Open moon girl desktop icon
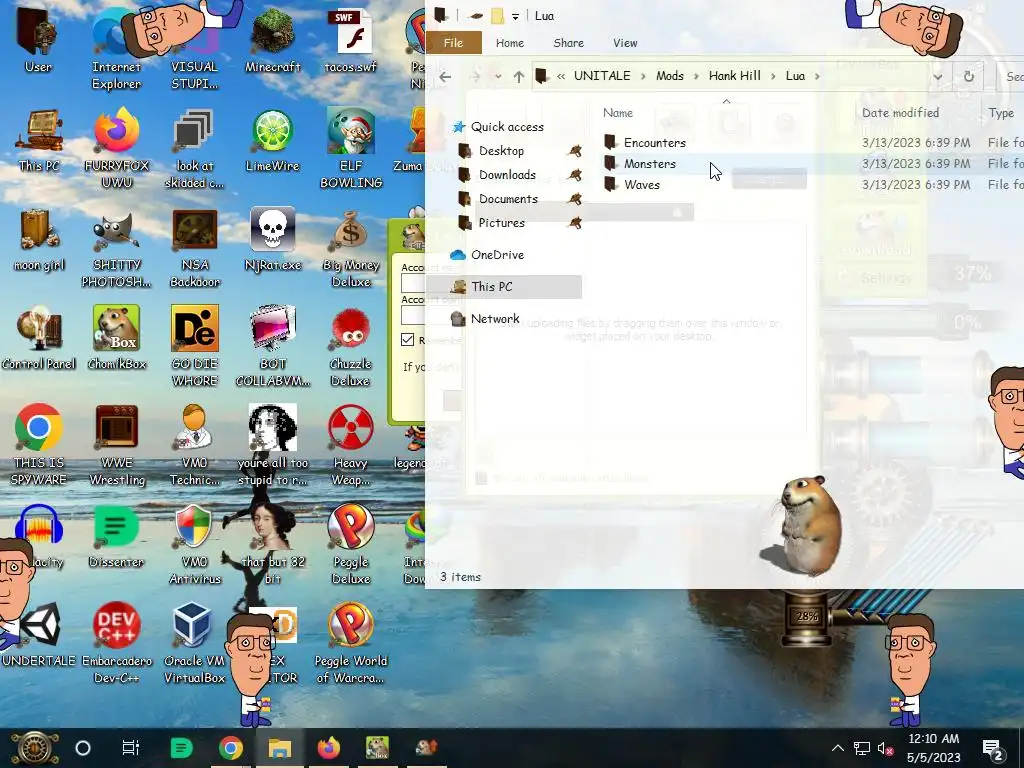 pos(39,240)
